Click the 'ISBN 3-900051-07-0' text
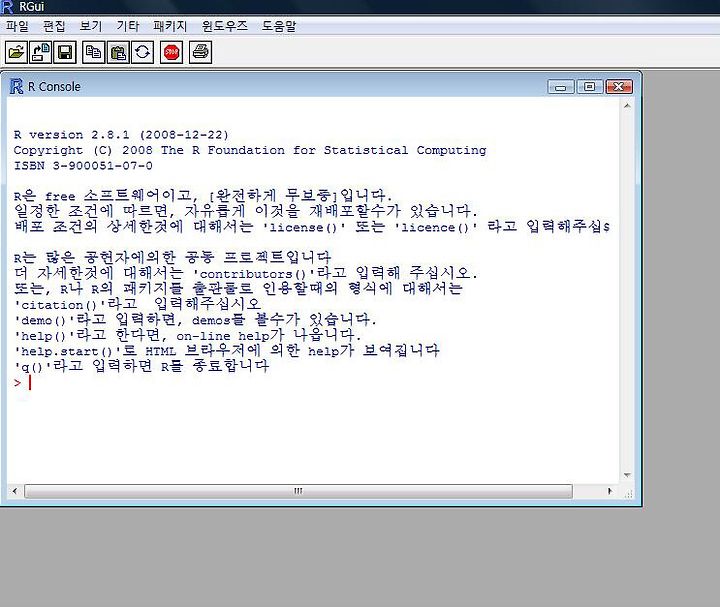 click(83, 165)
